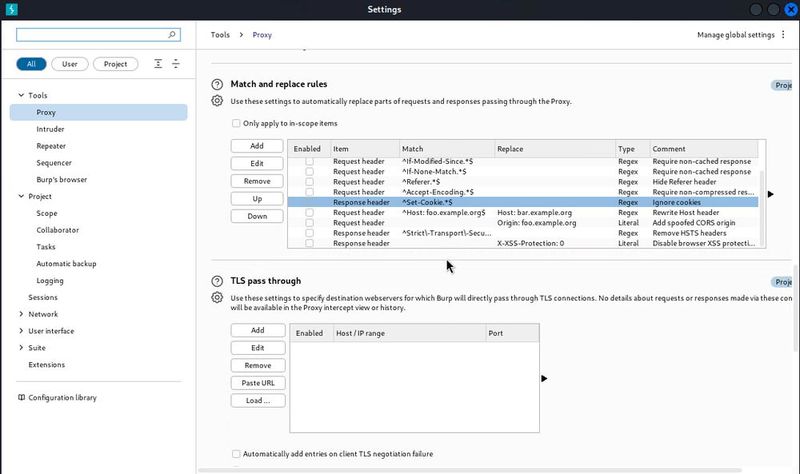
Task: Click the expand all sections icon
Action: point(158,64)
